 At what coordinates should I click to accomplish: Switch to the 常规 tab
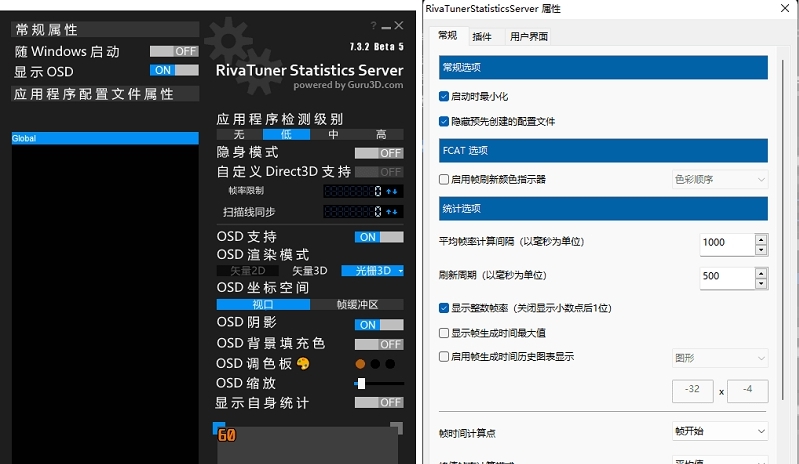click(447, 35)
